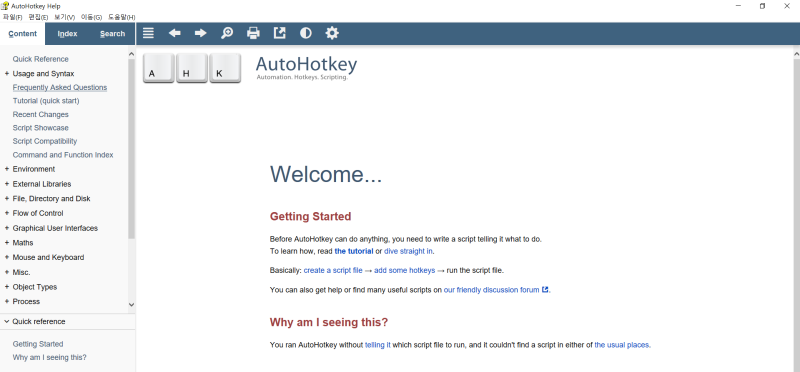
Task: Click the zoom magnifier icon in toolbar
Action: point(227,33)
